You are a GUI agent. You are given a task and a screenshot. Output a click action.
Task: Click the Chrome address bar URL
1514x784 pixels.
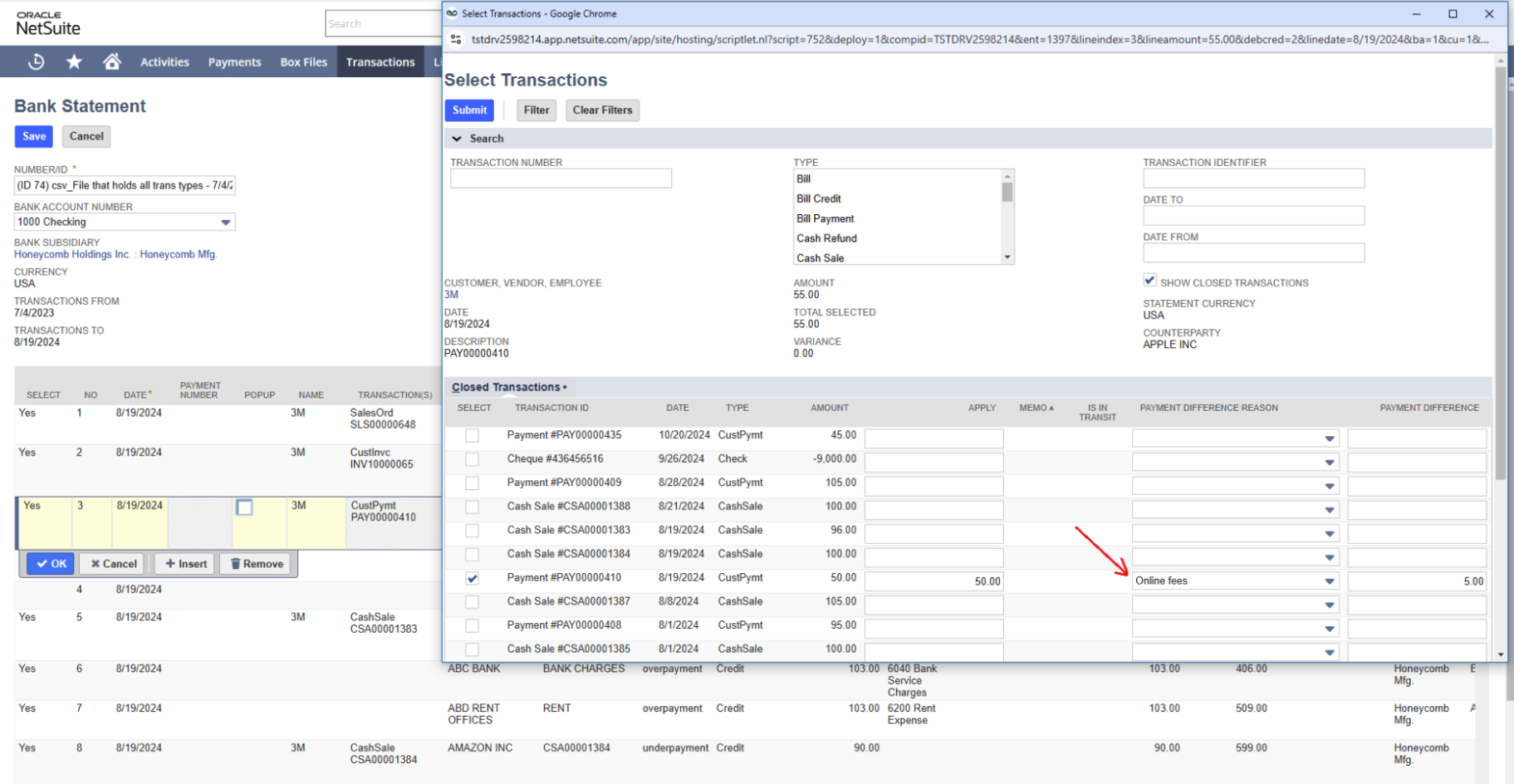[979, 39]
